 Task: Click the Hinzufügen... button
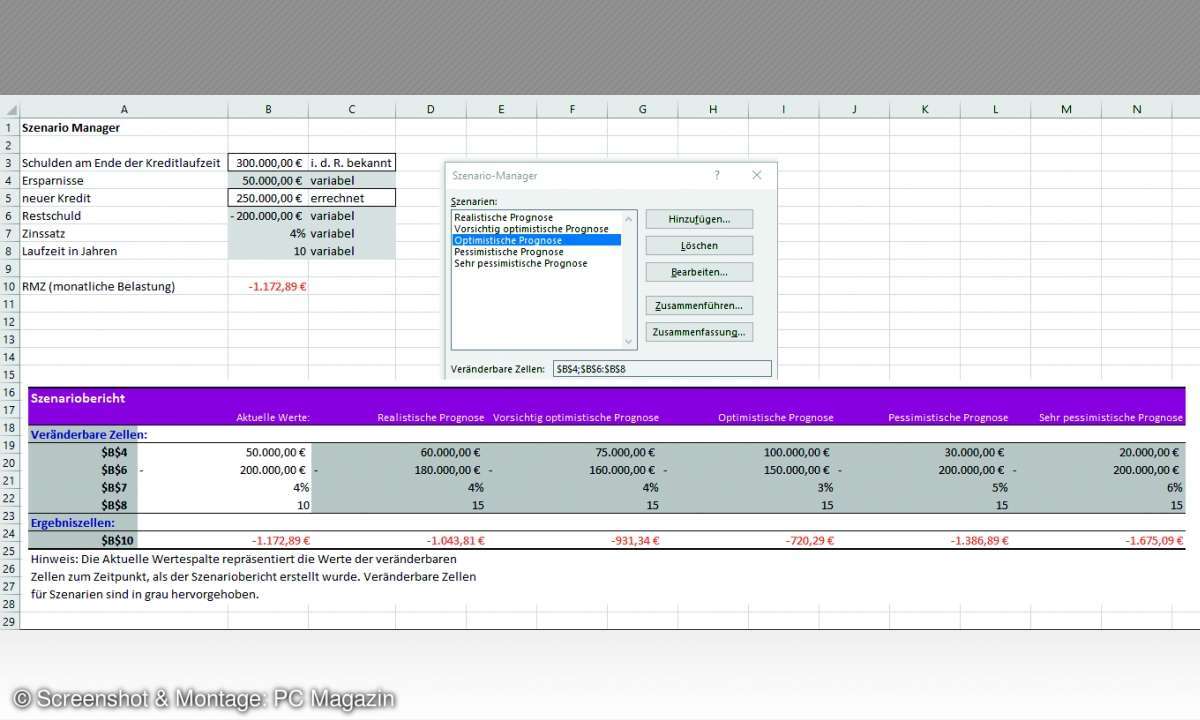point(699,218)
